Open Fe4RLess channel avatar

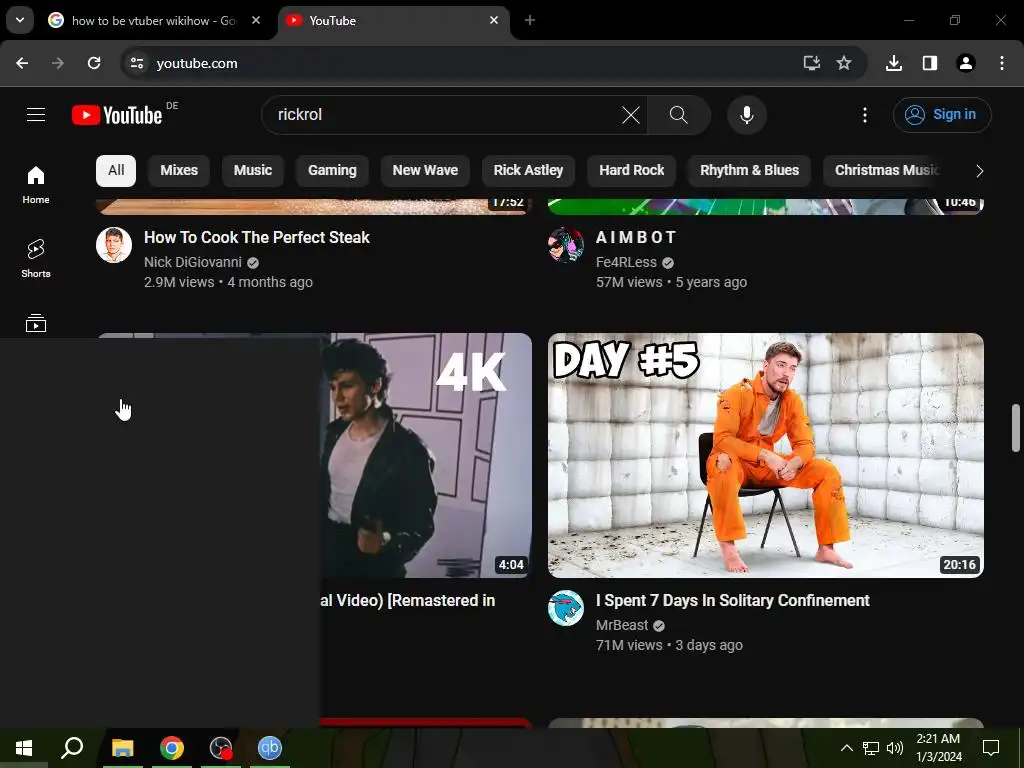(x=566, y=245)
